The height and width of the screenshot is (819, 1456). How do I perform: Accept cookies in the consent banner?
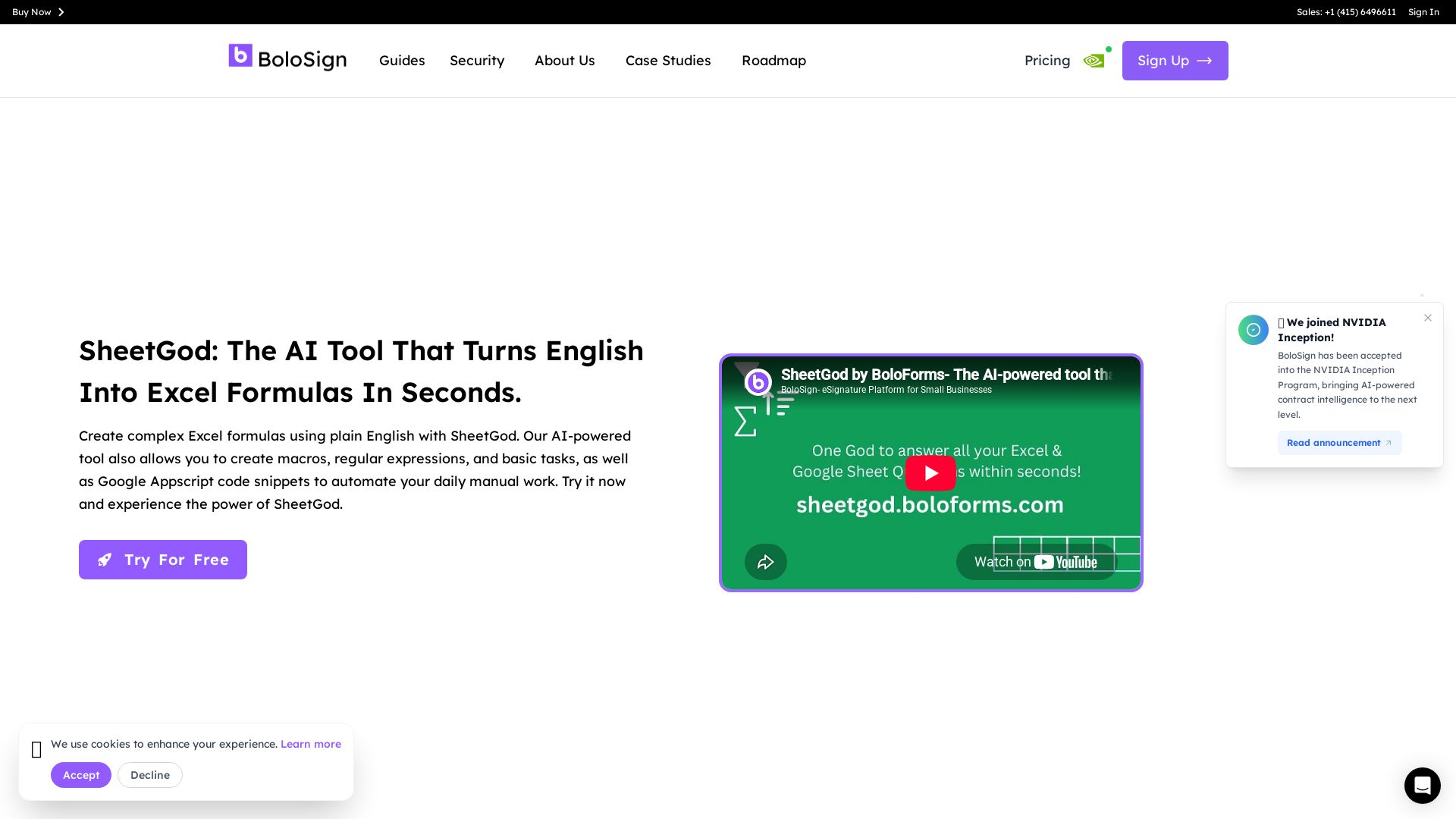[x=81, y=775]
